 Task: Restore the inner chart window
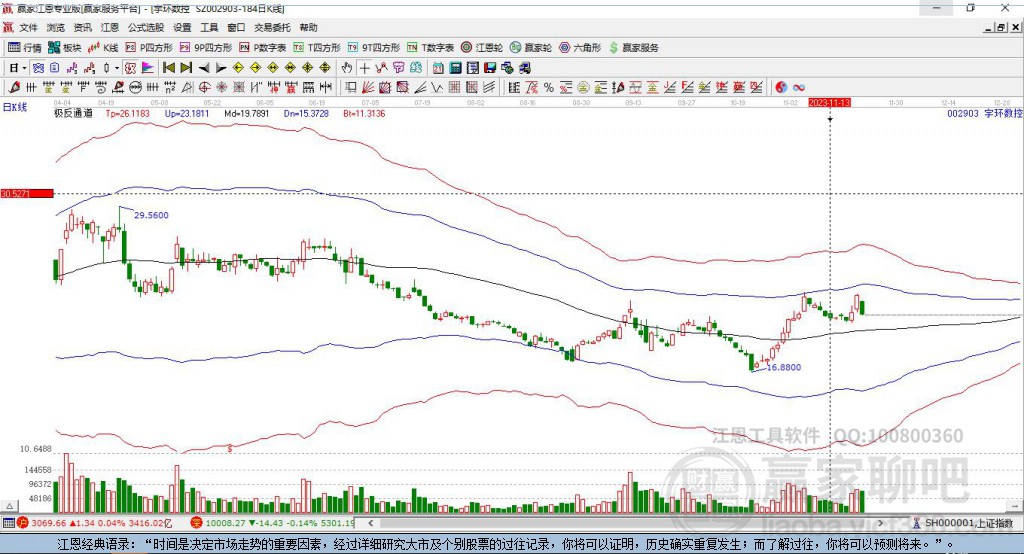click(x=1000, y=27)
